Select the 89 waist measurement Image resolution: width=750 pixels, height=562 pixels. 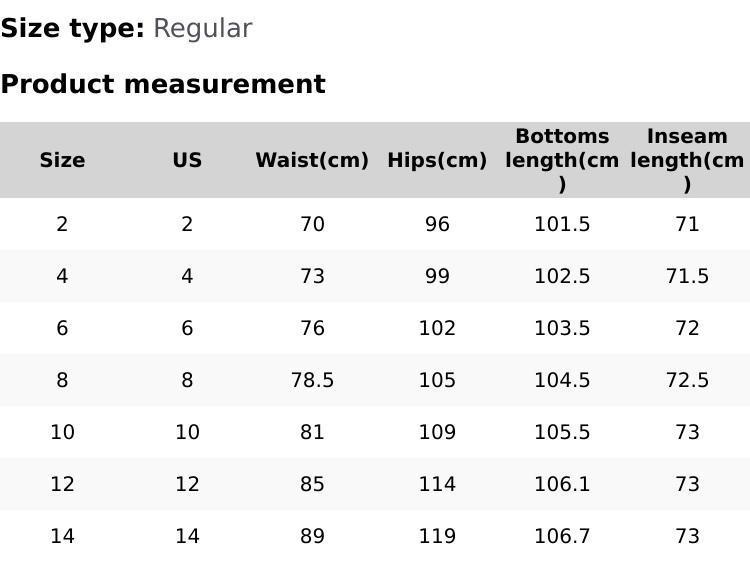[x=312, y=536]
